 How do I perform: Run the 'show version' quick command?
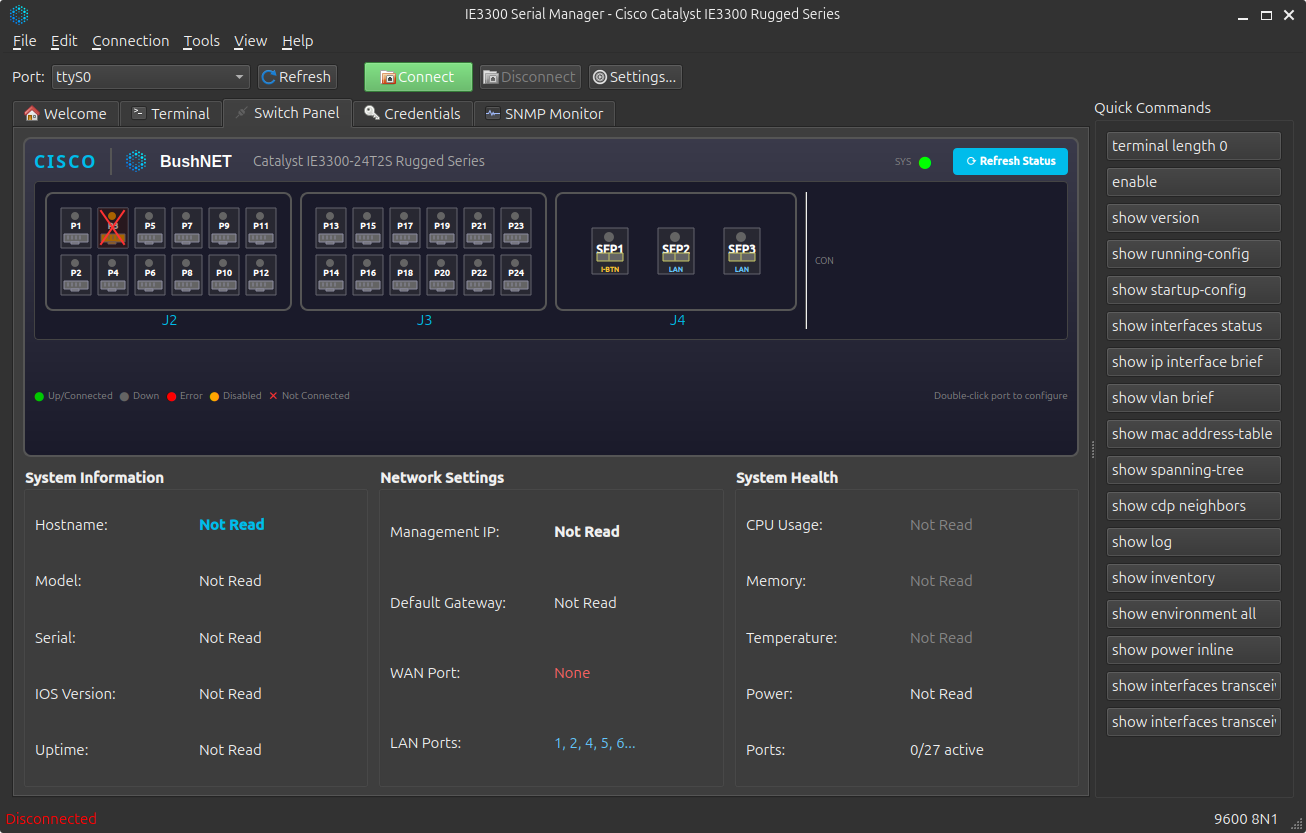point(1193,218)
